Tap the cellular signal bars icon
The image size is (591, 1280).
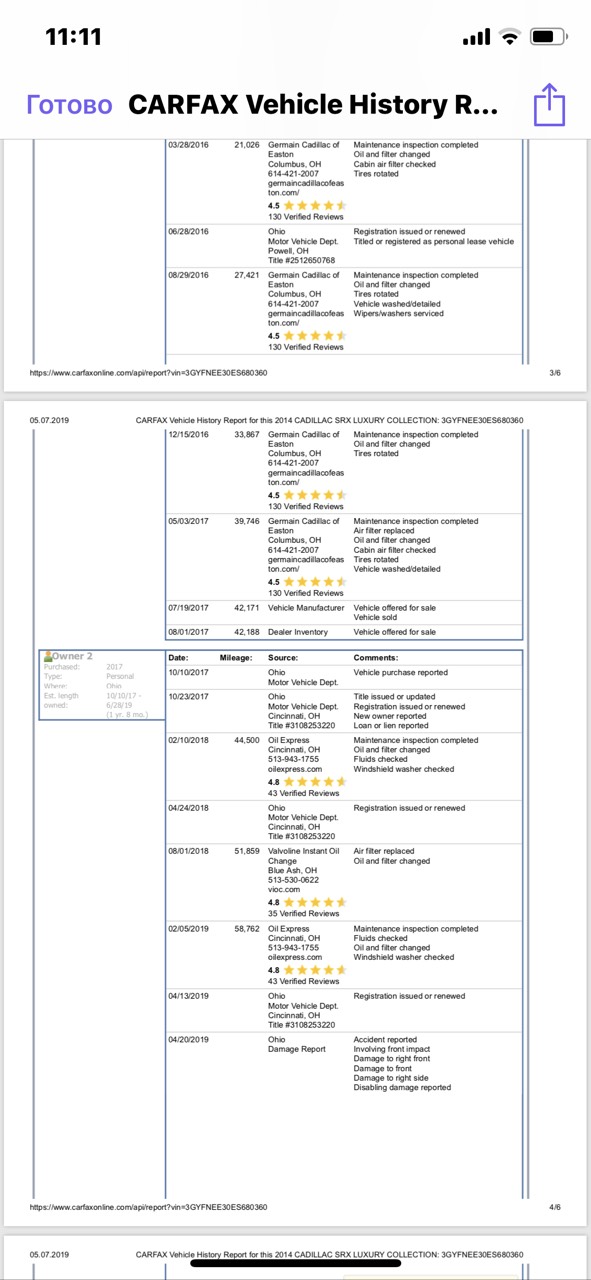pyautogui.click(x=478, y=37)
